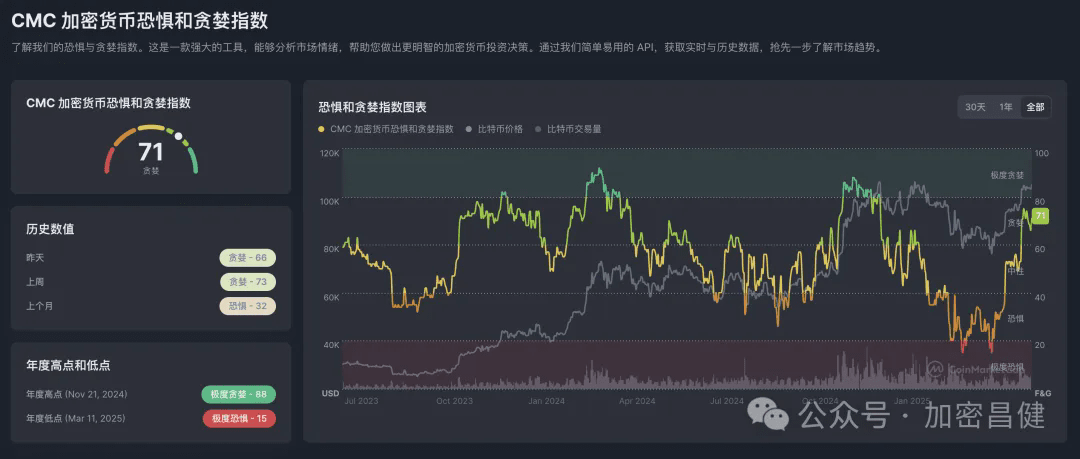Viewport: 1080px width, 459px height.
Task: Click the green 71 chart value label
Action: [1040, 216]
